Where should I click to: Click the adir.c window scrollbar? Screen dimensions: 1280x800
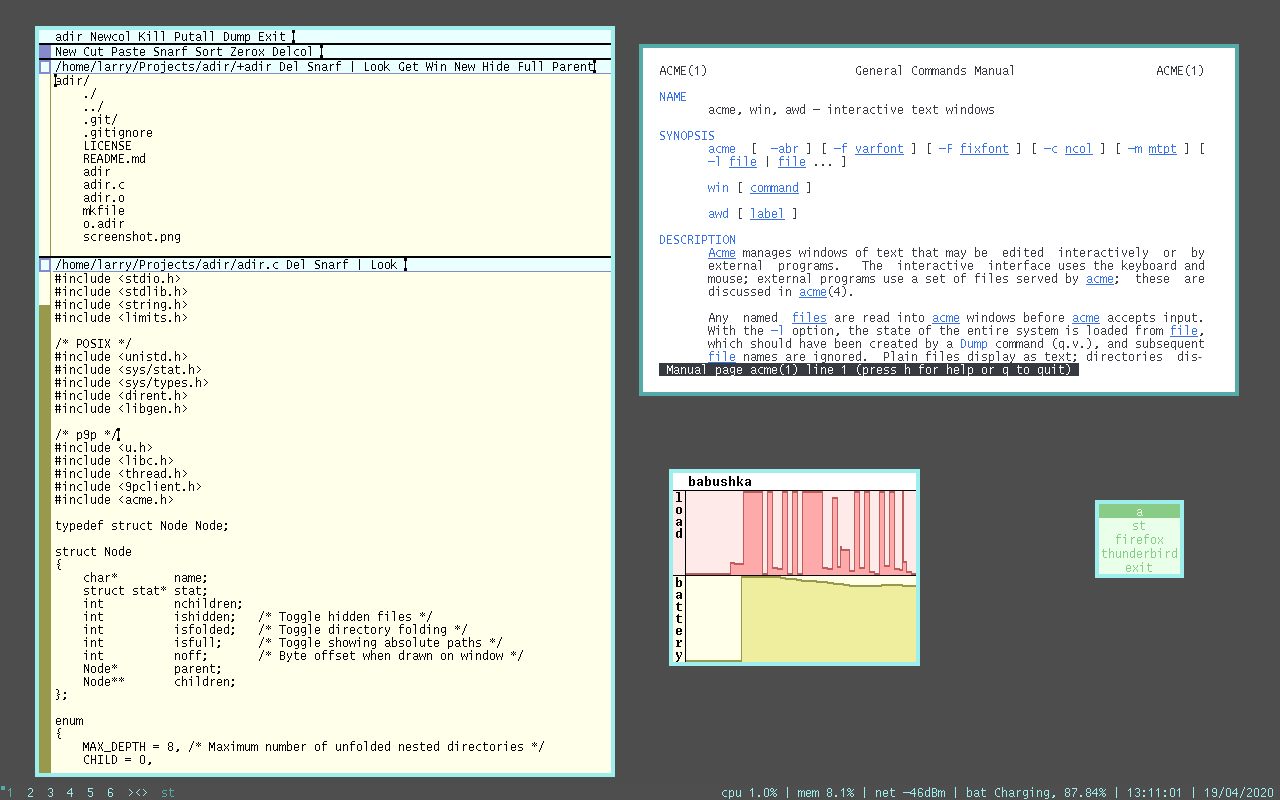(44, 522)
